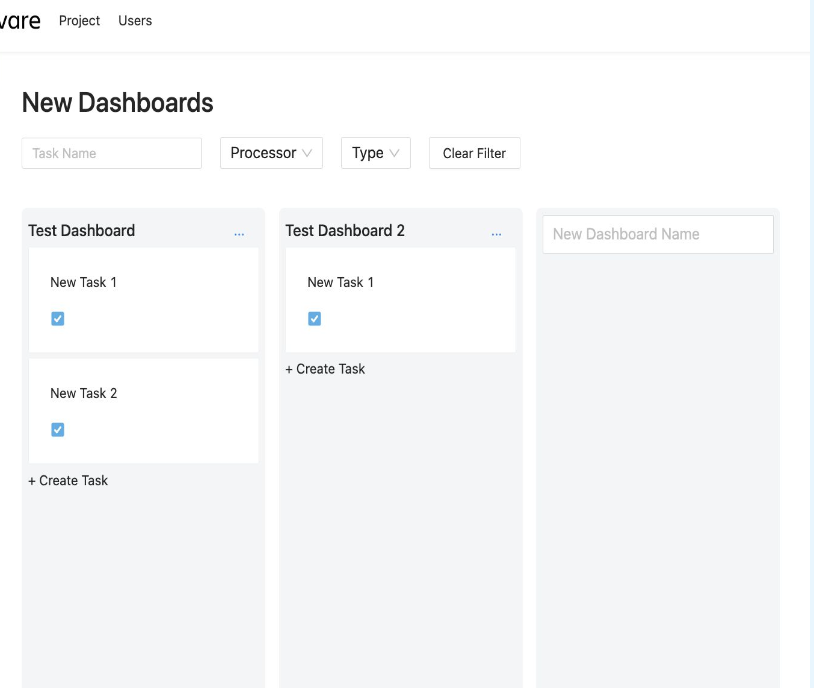814x688 pixels.
Task: Open the Test Dashboard 2 more options (...) menu
Action: click(x=496, y=233)
